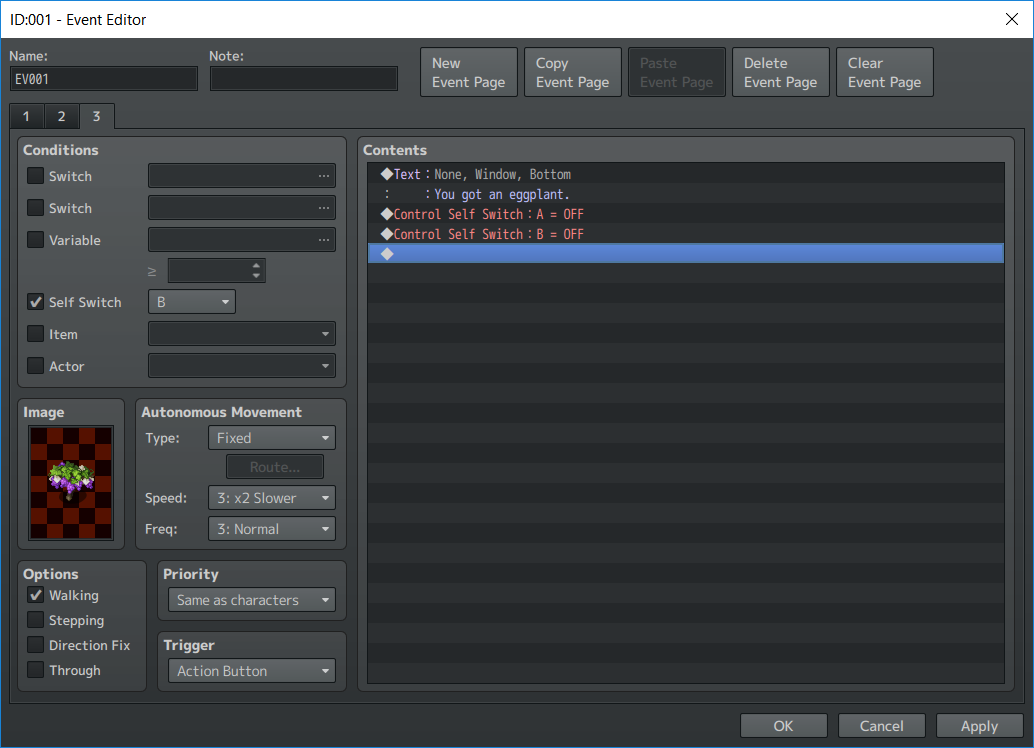1034x748 pixels.
Task: Expand the Priority dropdown
Action: pyautogui.click(x=251, y=600)
